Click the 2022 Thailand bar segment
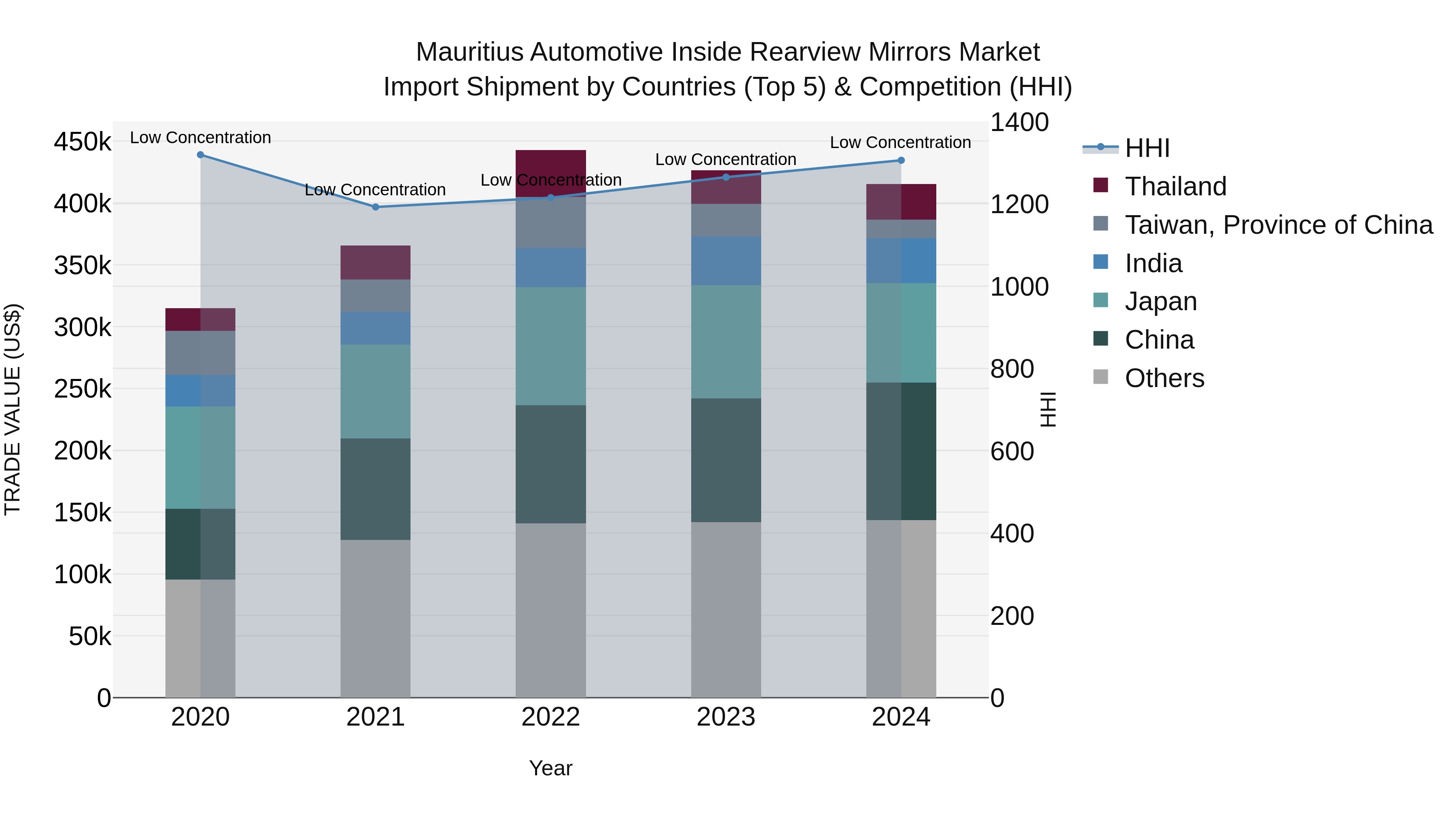This screenshot has width=1456, height=819. 551,174
